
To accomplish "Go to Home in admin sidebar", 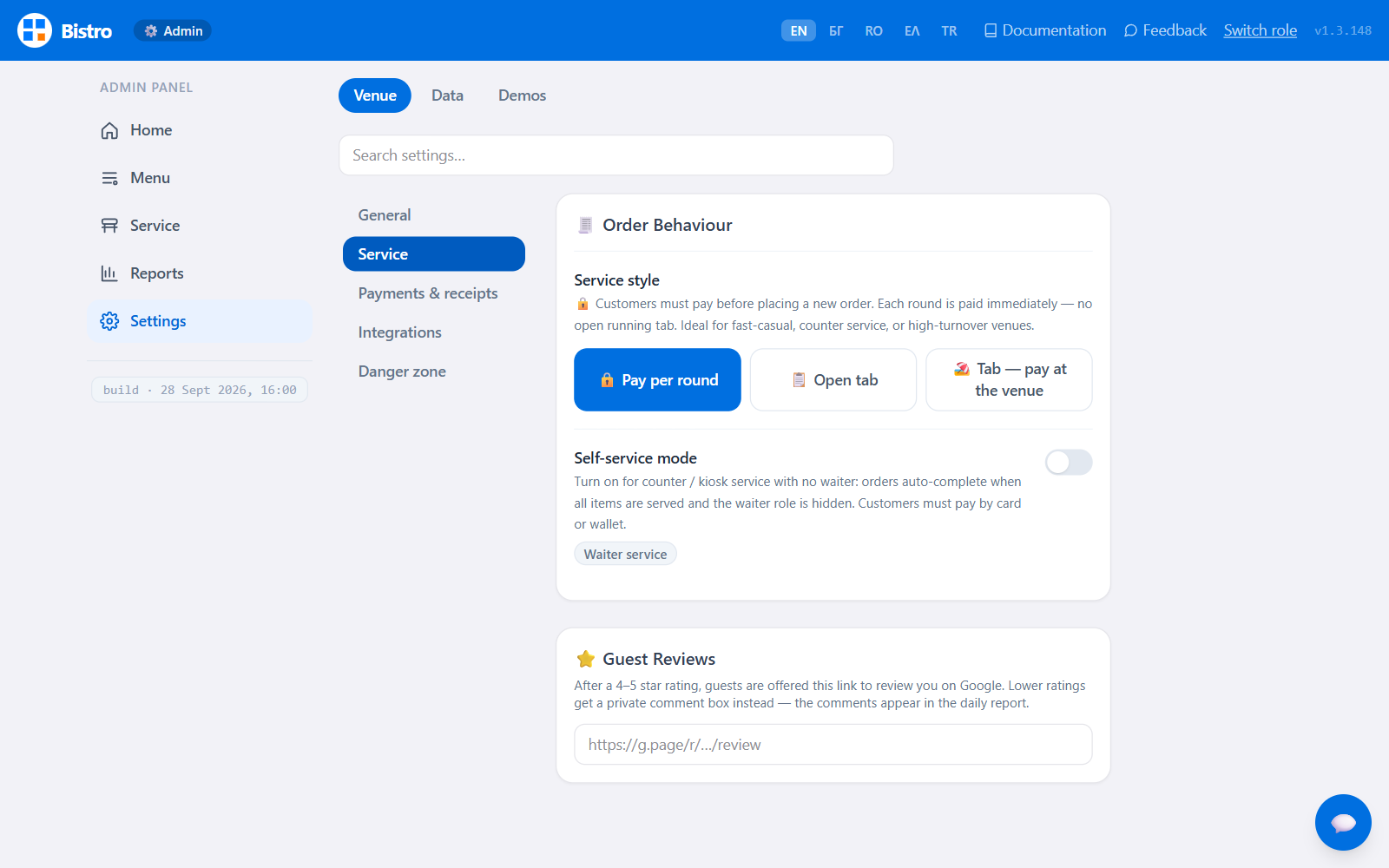I will [x=200, y=130].
